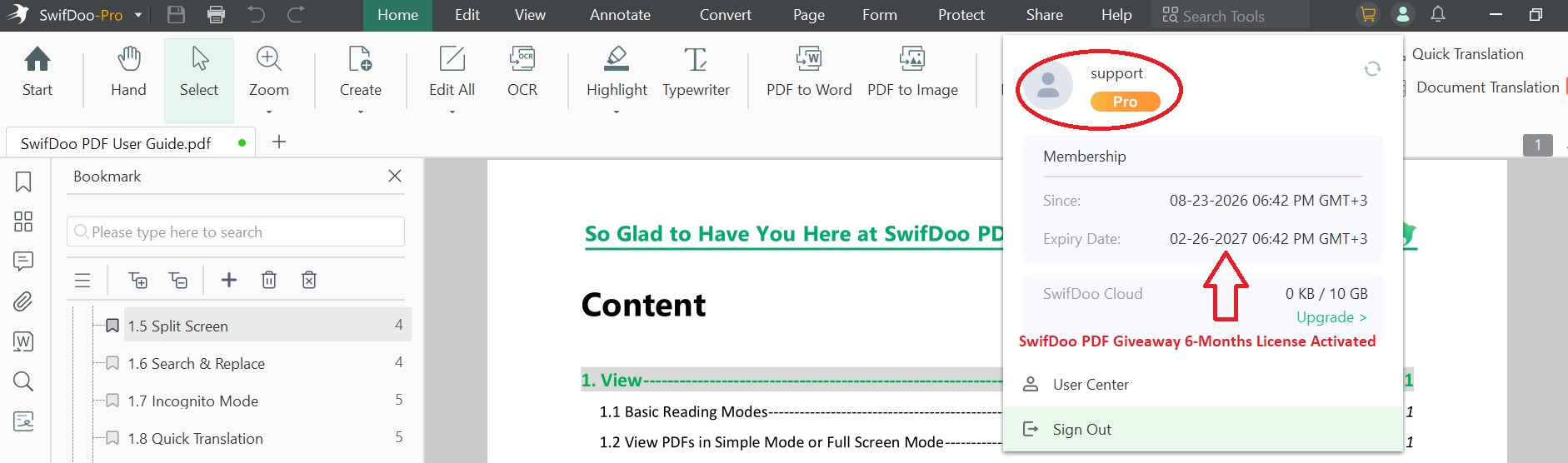This screenshot has width=1568, height=463.
Task: Click the Print icon in title bar
Action: (216, 14)
